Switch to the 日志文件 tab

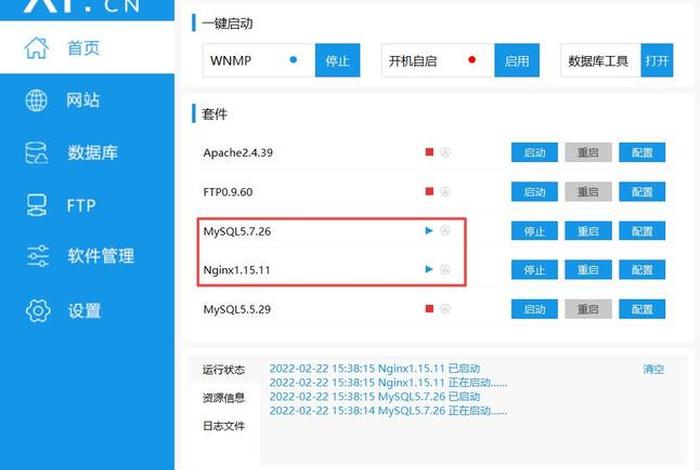tap(224, 426)
